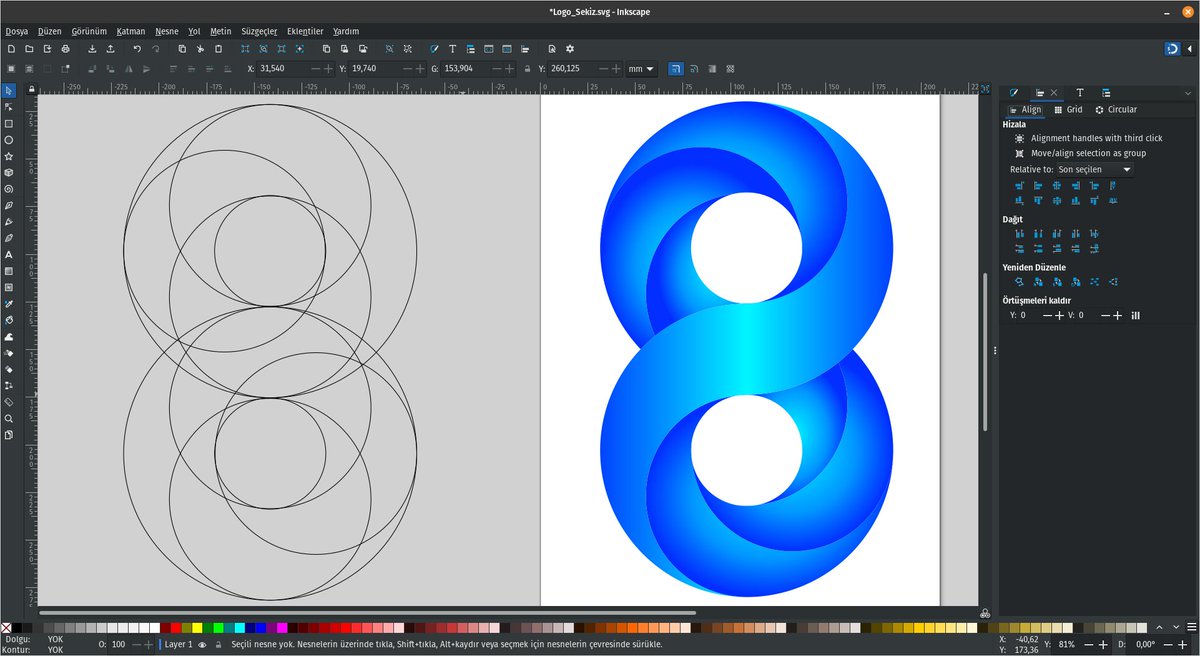Open the Dosya menu
Viewport: 1200px width, 656px height.
16,31
